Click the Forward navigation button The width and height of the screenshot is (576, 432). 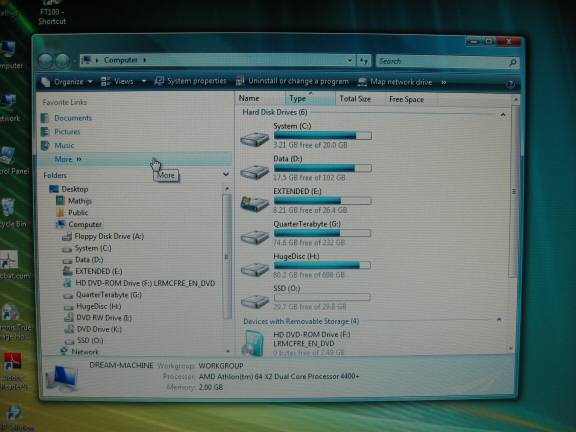62,61
